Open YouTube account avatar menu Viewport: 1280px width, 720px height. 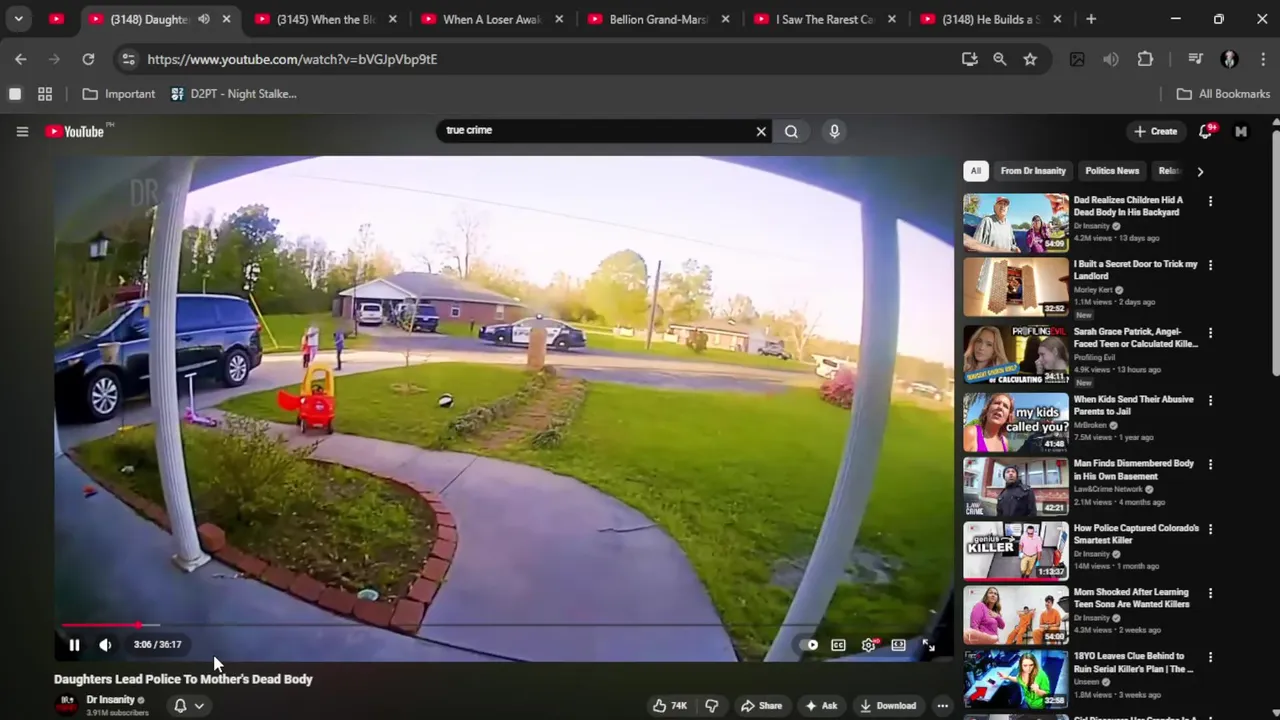[x=1241, y=131]
